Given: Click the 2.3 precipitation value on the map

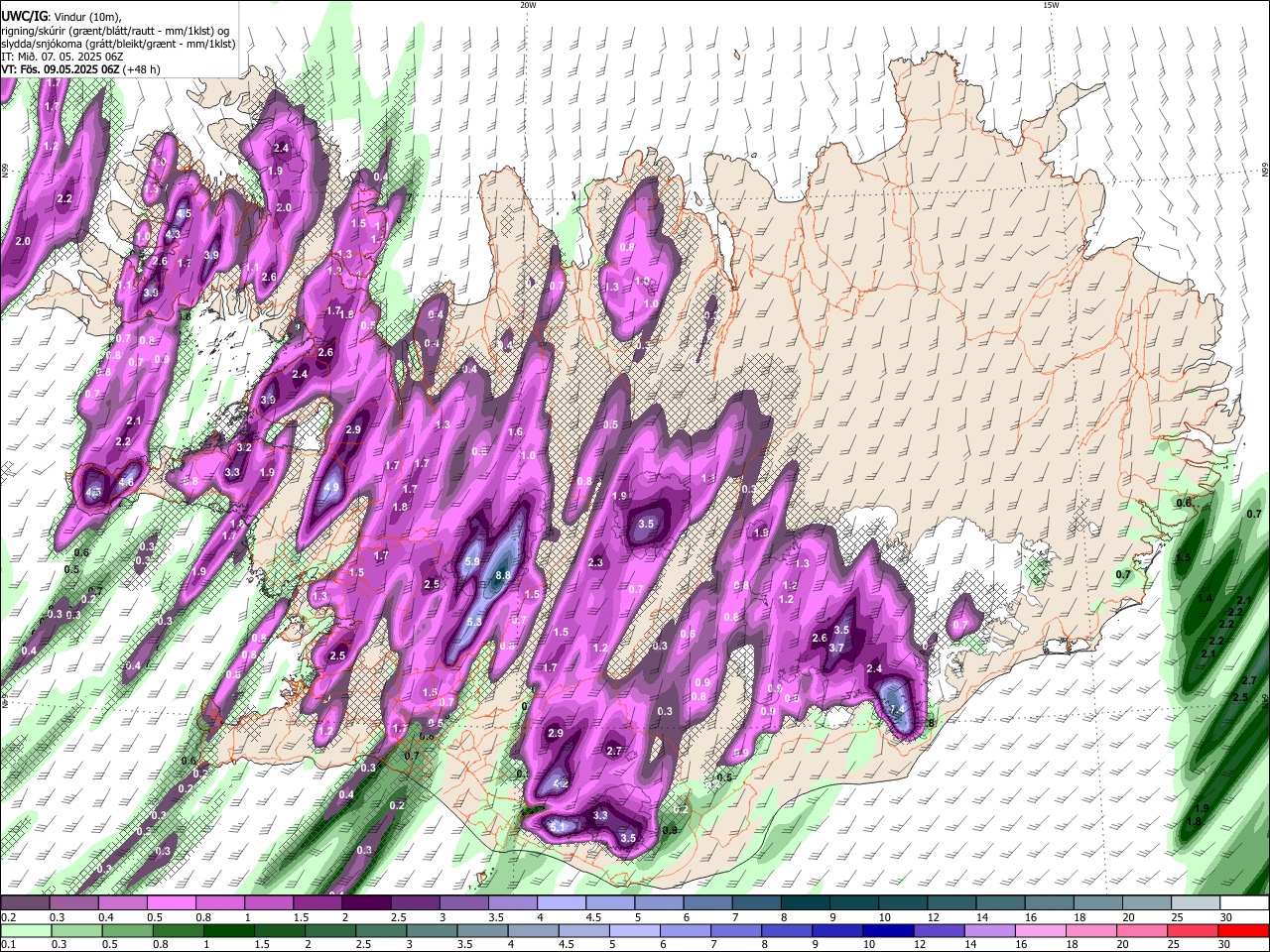Looking at the screenshot, I should coord(596,562).
